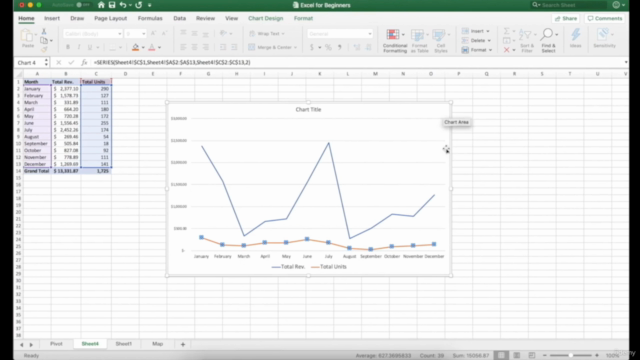Switch to Normal view in status bar
The image size is (640, 360).
(x=501, y=356)
